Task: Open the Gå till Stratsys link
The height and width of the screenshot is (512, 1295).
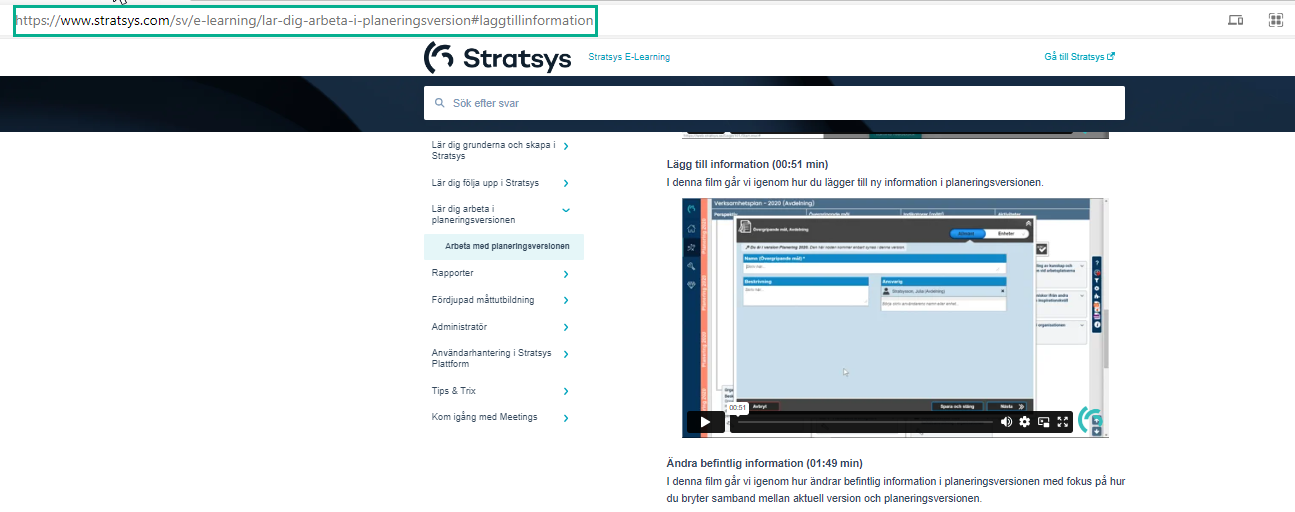Action: pos(1079,57)
